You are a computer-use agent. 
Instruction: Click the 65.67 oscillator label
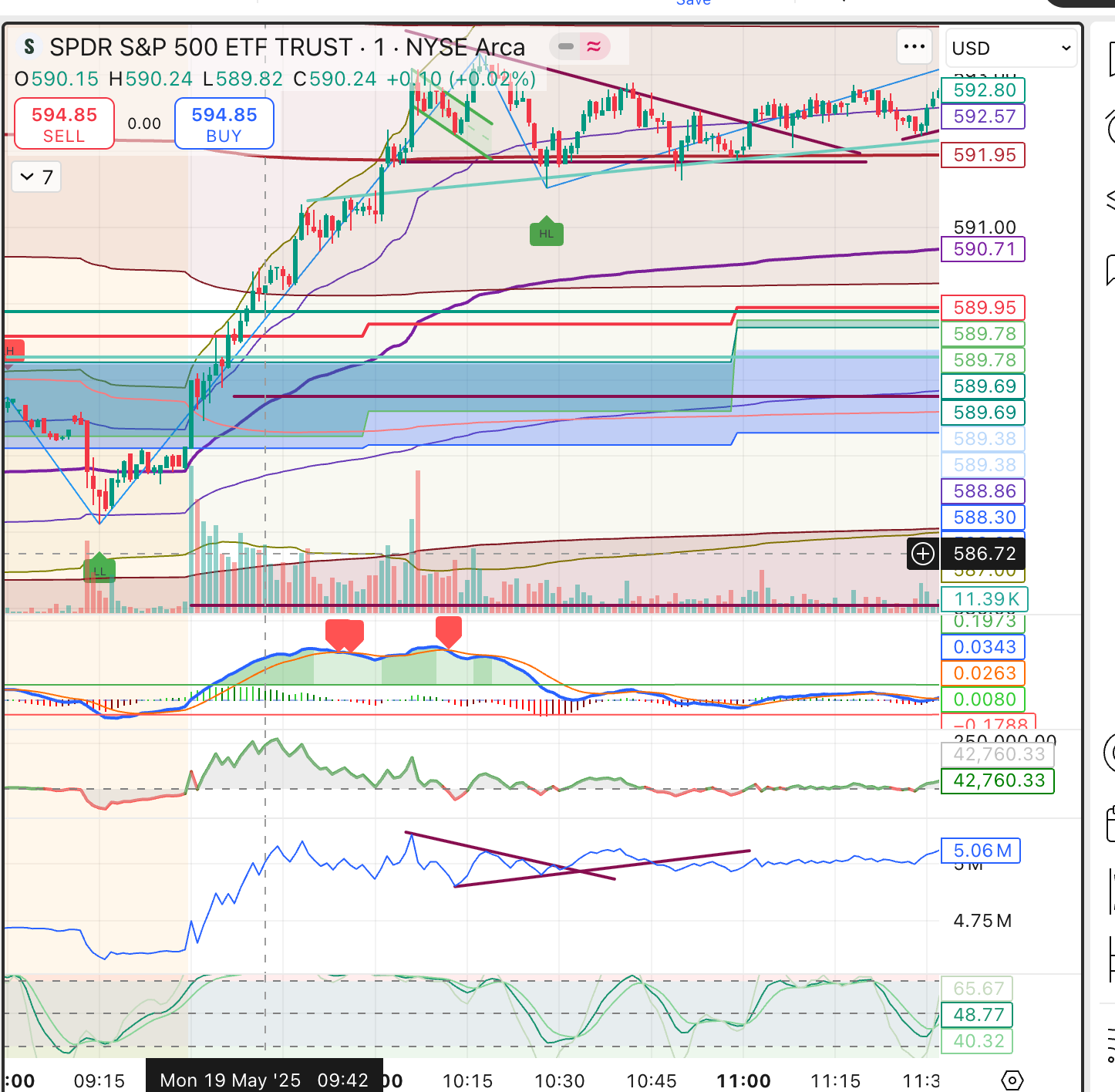[978, 989]
